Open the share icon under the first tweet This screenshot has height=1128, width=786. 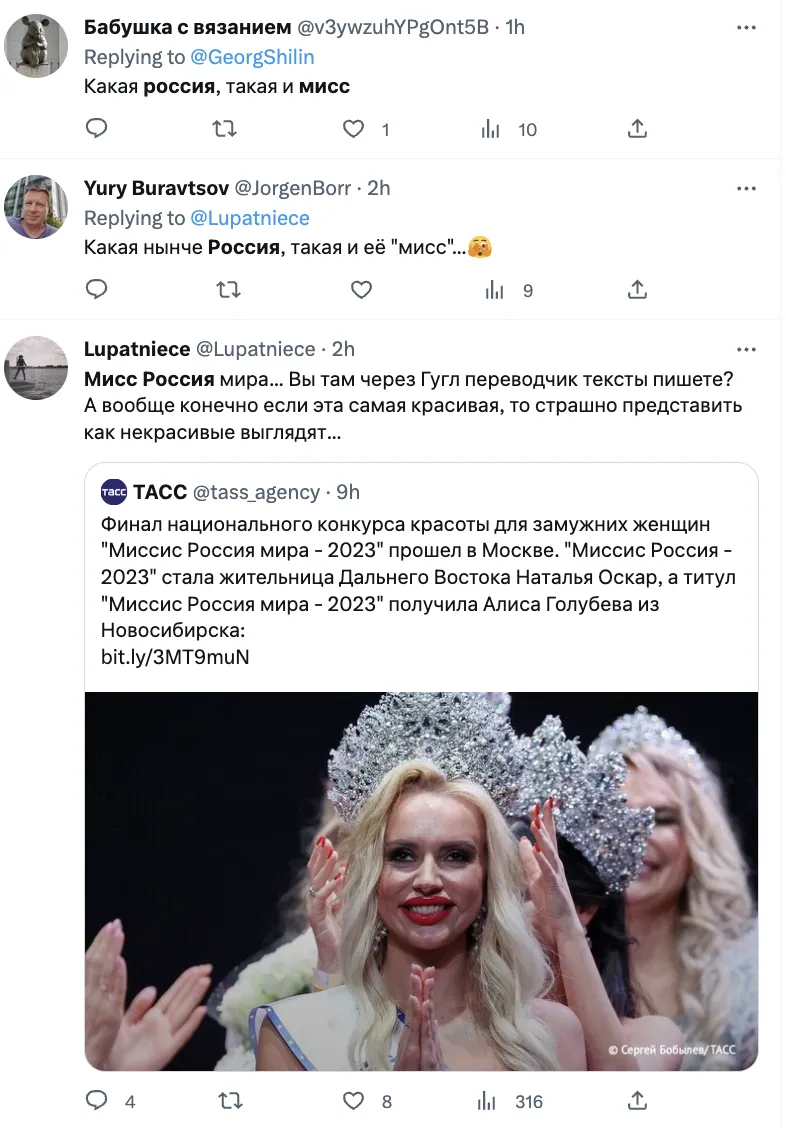pyautogui.click(x=637, y=129)
